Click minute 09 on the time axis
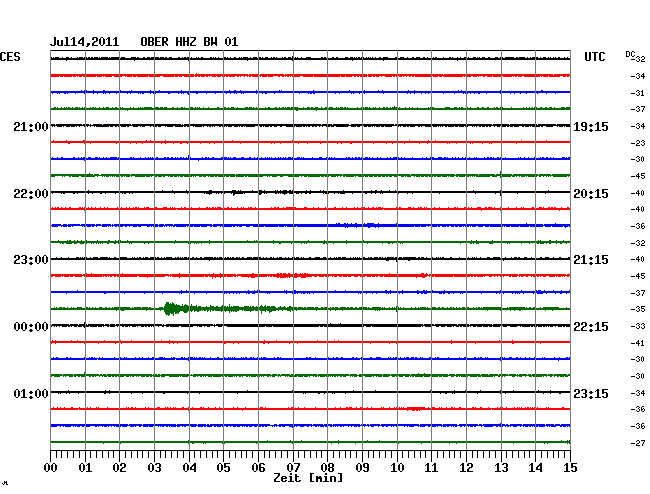 (x=362, y=468)
